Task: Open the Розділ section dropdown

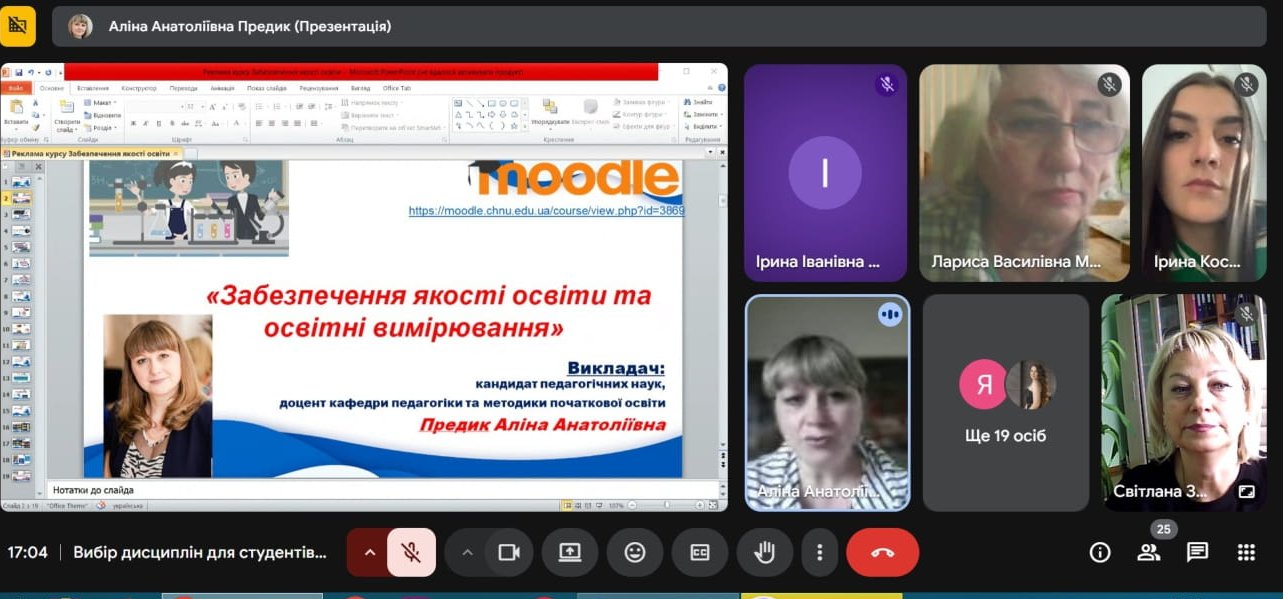Action: point(100,128)
